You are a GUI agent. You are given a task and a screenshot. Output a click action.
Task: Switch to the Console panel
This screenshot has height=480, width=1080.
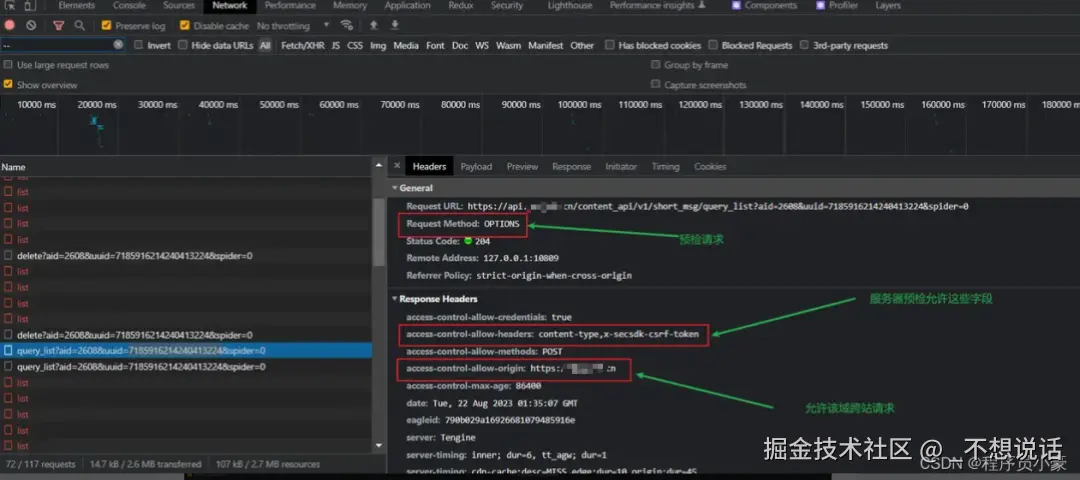(129, 6)
